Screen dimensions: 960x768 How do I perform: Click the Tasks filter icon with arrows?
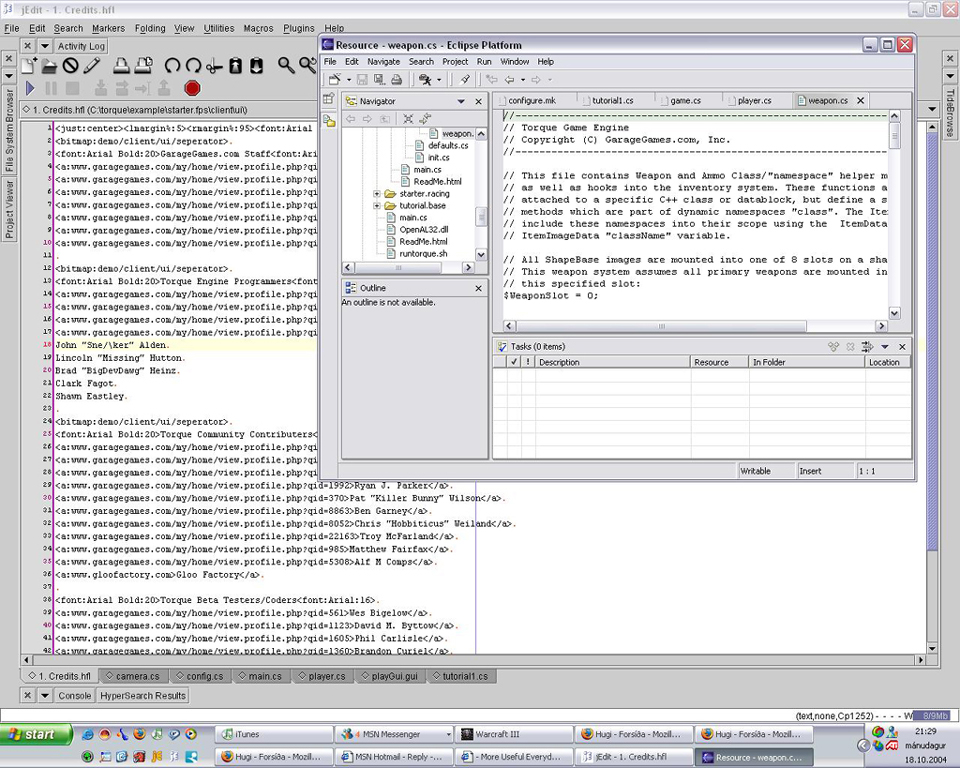pyautogui.click(x=867, y=347)
